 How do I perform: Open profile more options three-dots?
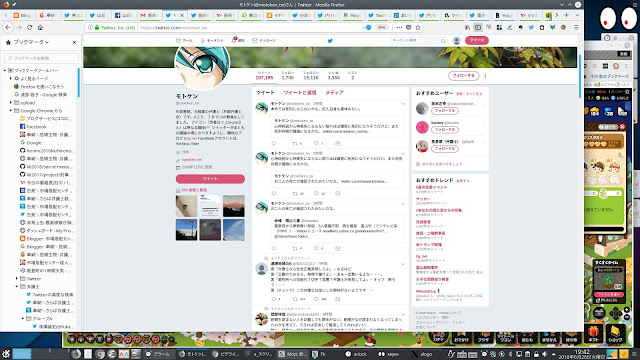(x=485, y=76)
